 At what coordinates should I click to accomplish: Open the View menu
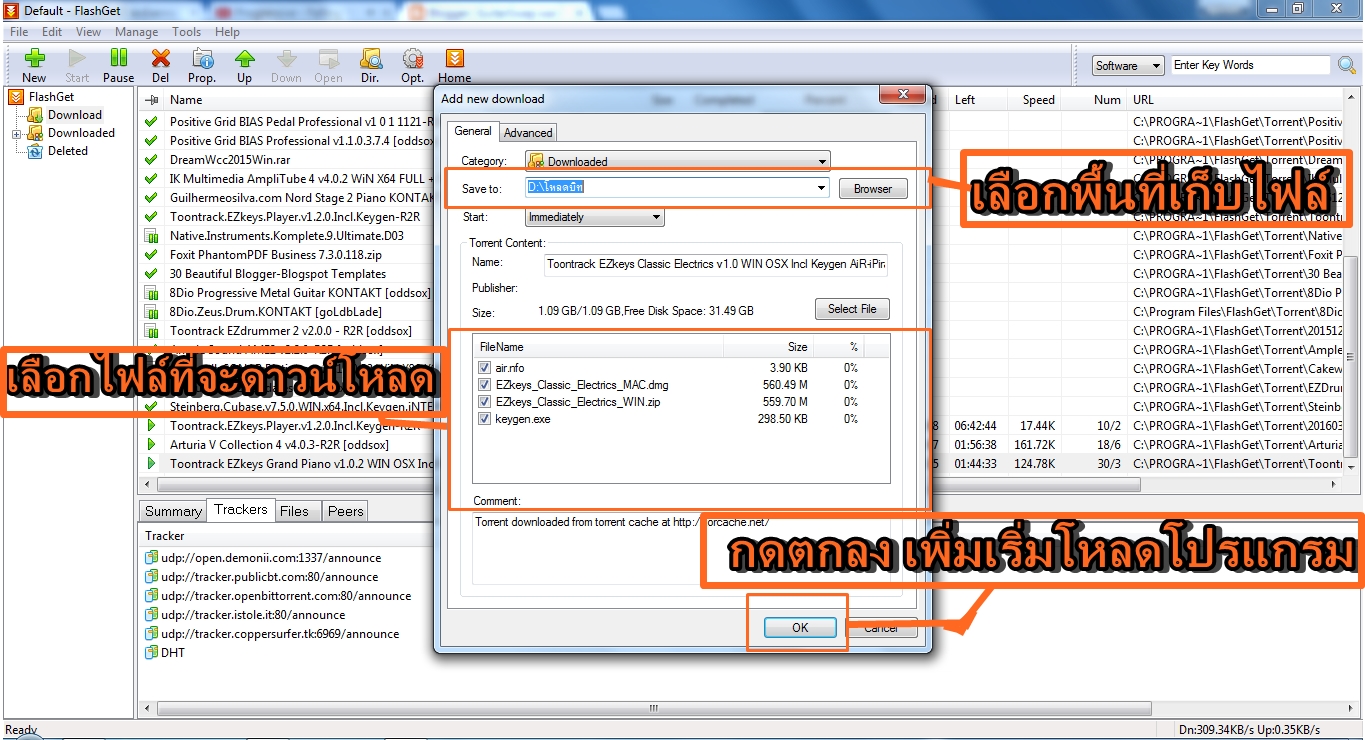coord(88,32)
